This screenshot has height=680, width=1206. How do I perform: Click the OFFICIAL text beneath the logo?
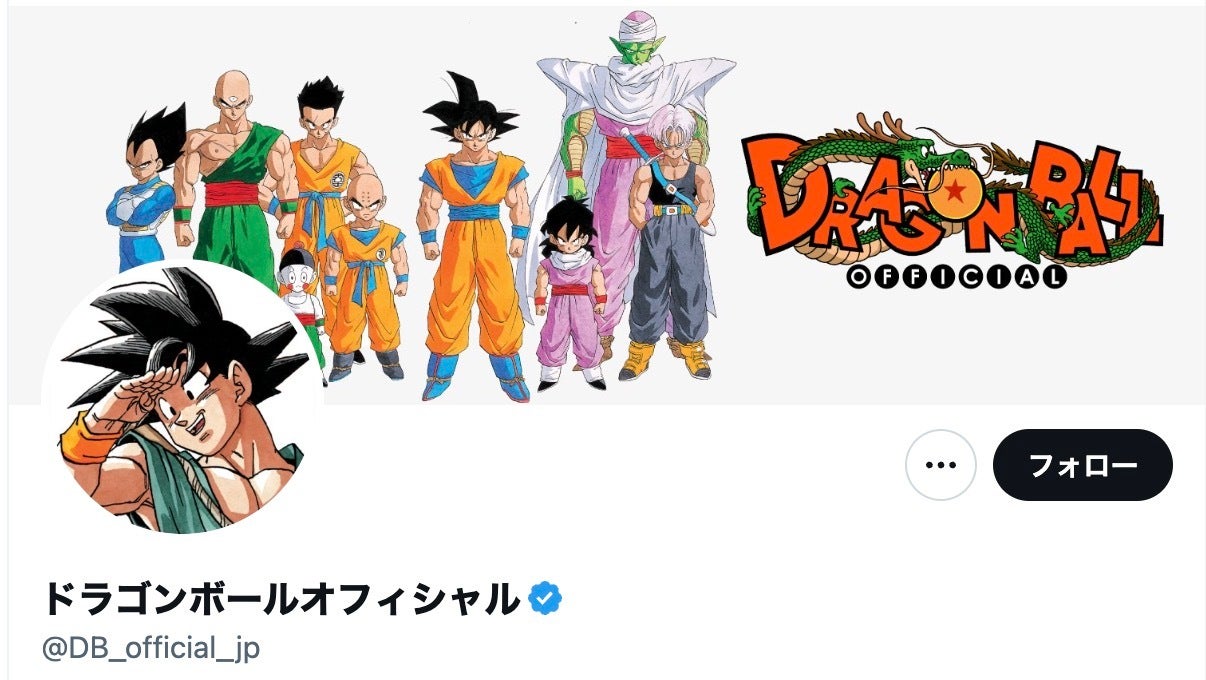click(956, 276)
